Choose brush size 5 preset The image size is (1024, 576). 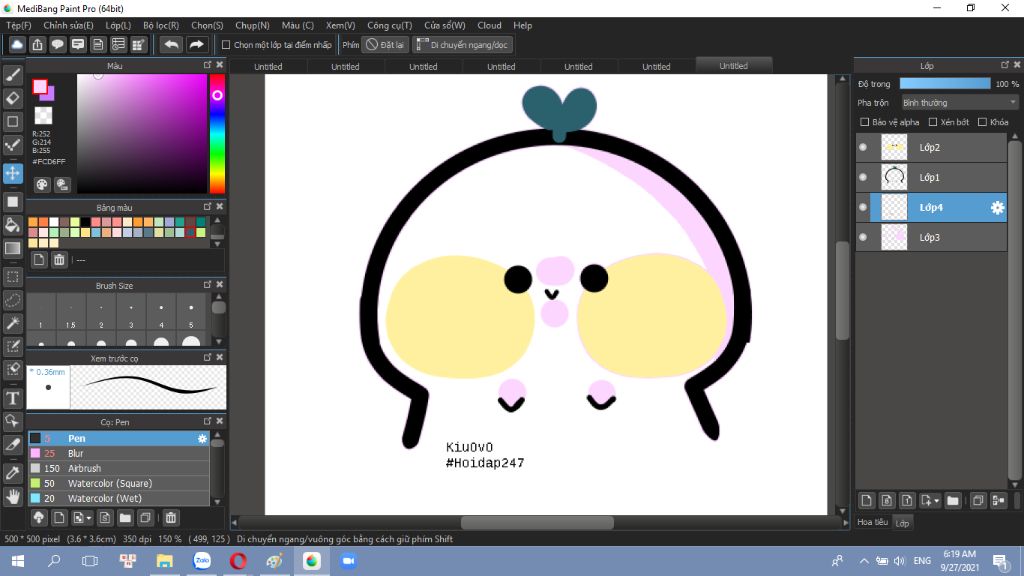191,312
